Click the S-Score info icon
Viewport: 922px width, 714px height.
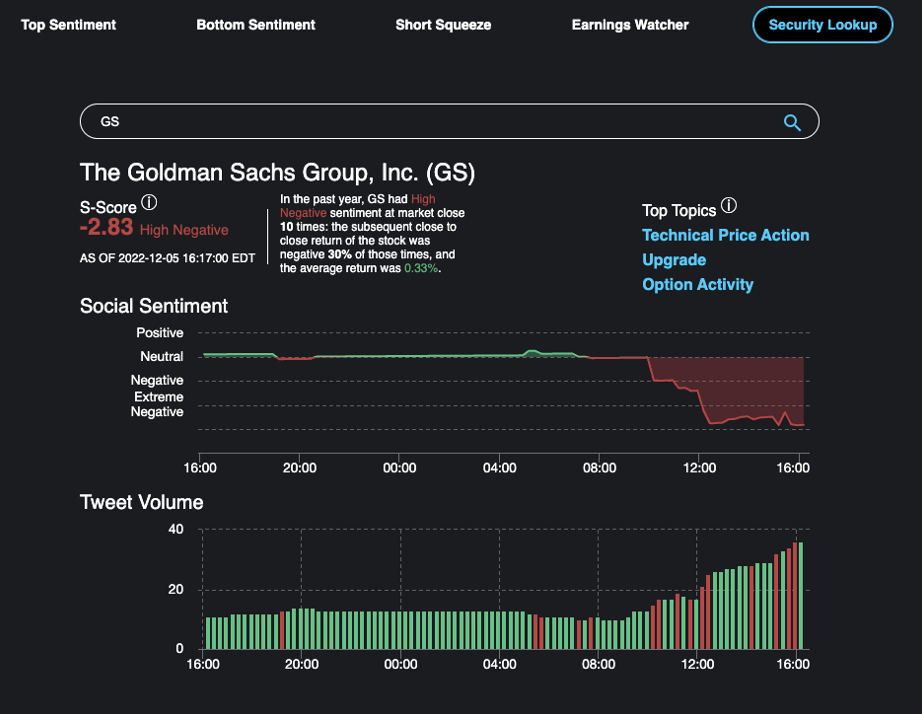[x=149, y=203]
